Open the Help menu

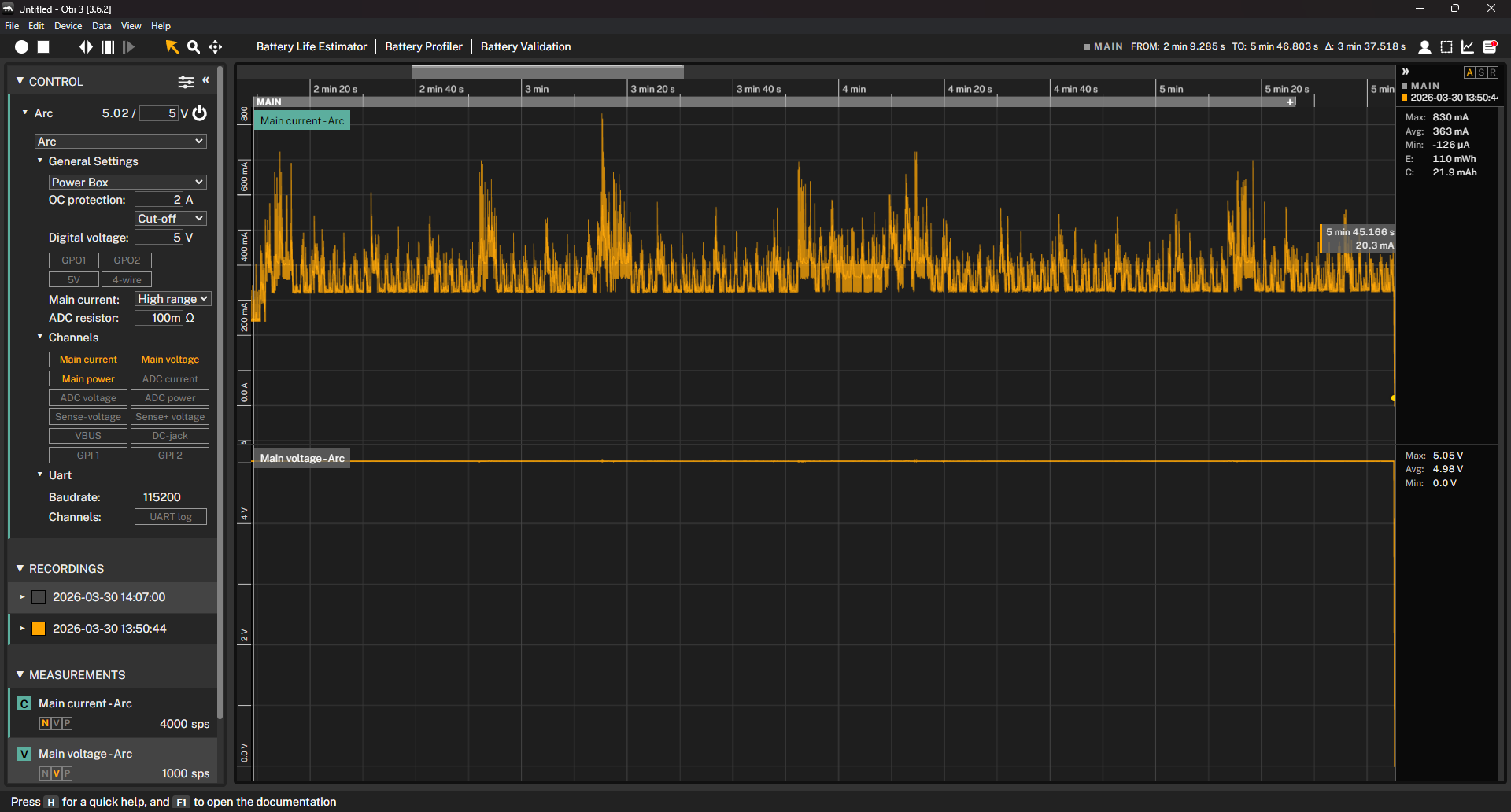click(161, 26)
